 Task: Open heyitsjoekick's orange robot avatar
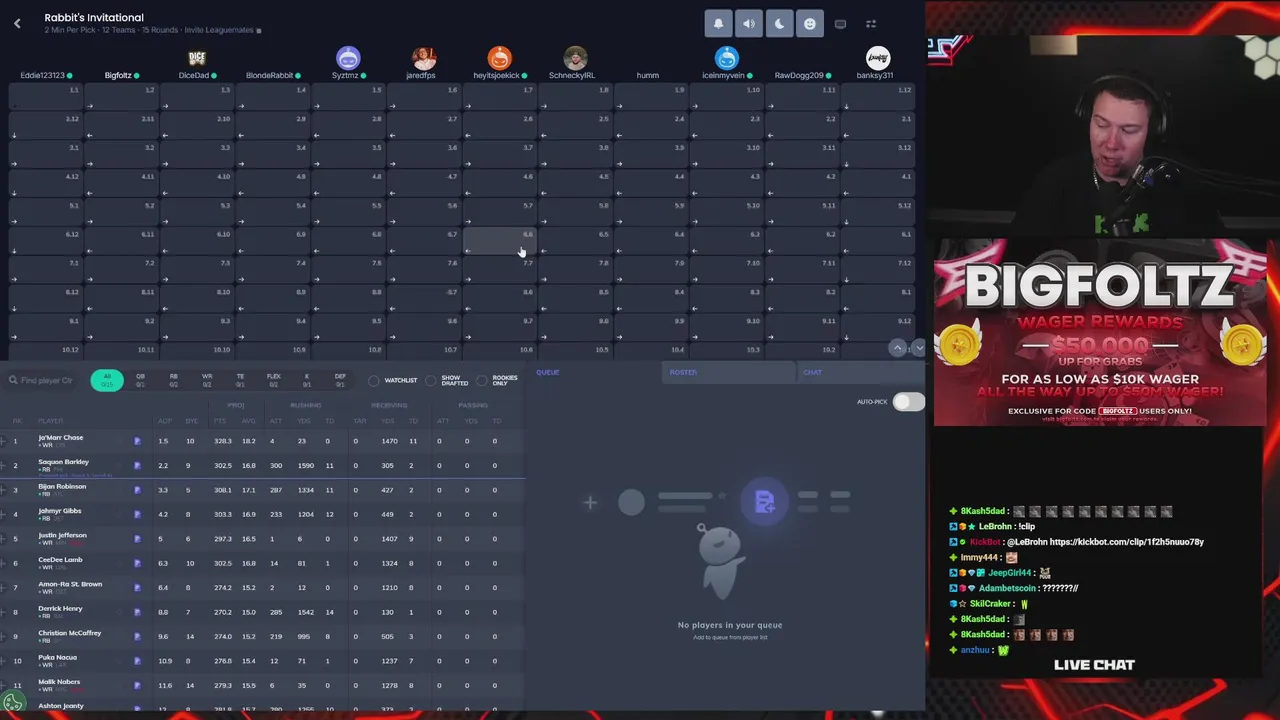click(x=499, y=58)
